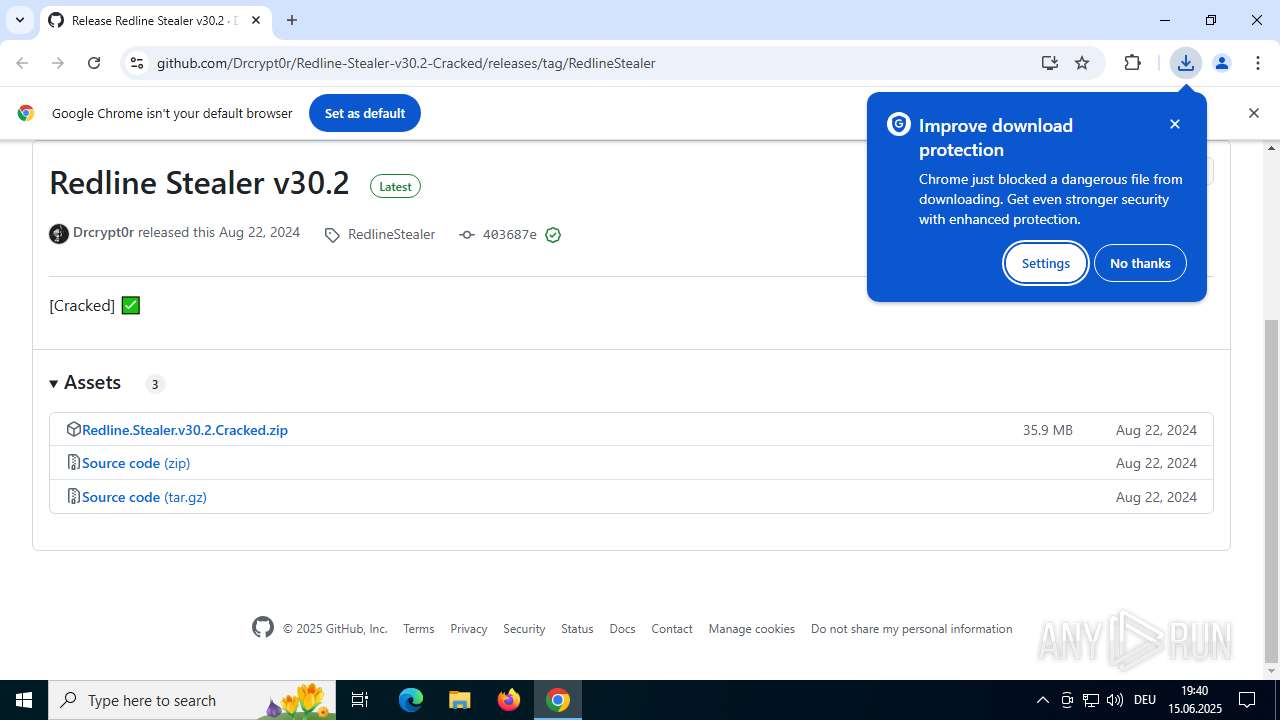Click Do not share my personal information

coord(912,629)
